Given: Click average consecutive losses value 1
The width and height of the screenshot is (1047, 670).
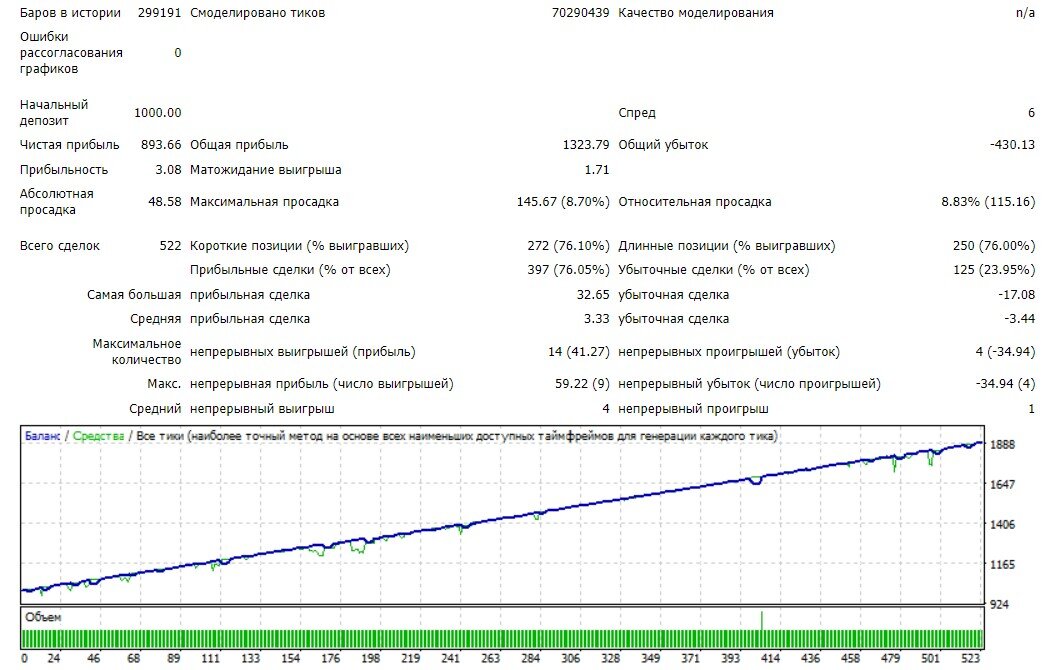Looking at the screenshot, I should pyautogui.click(x=1032, y=409).
